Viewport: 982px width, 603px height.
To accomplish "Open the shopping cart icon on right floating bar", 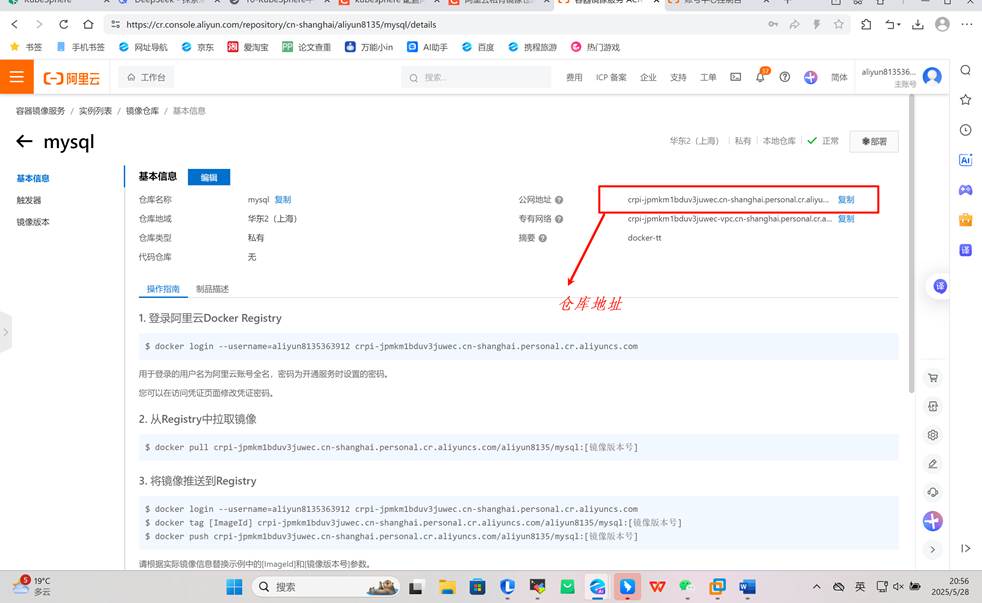I will point(933,378).
